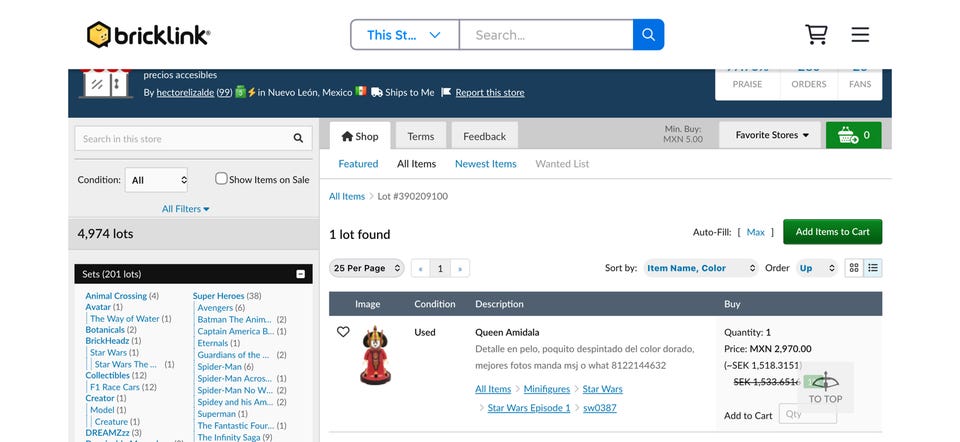960x442 pixels.
Task: Open Minifigures category link in description
Action: [x=547, y=389]
